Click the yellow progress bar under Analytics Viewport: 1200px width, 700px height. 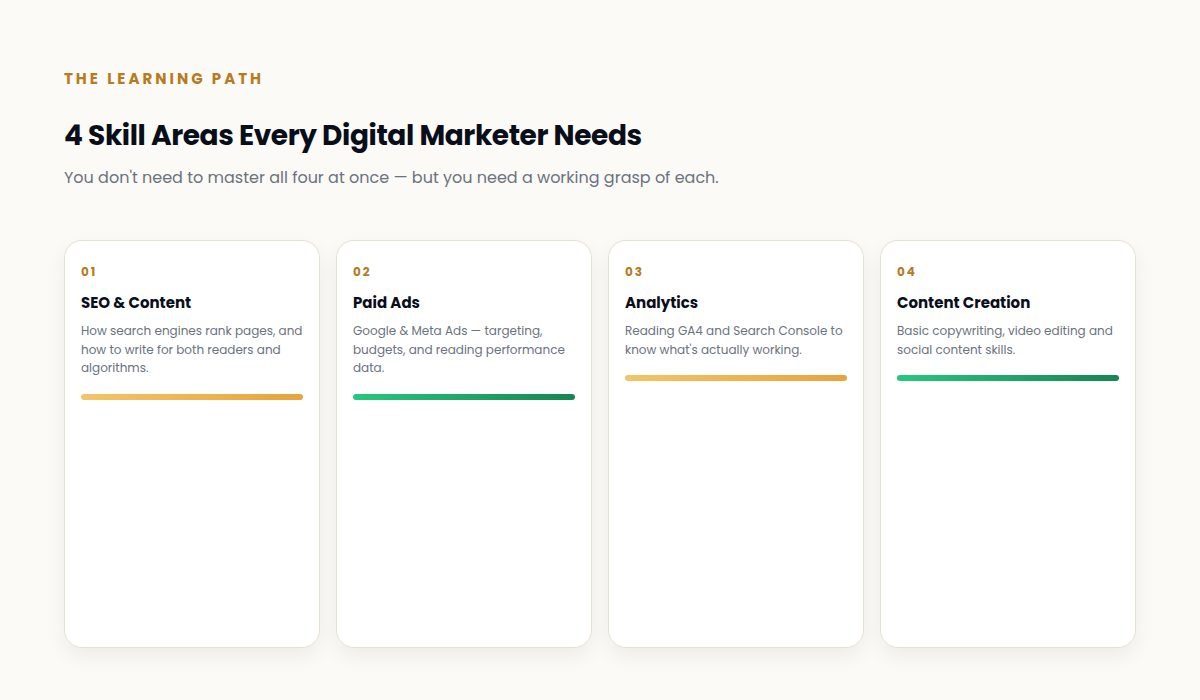736,378
